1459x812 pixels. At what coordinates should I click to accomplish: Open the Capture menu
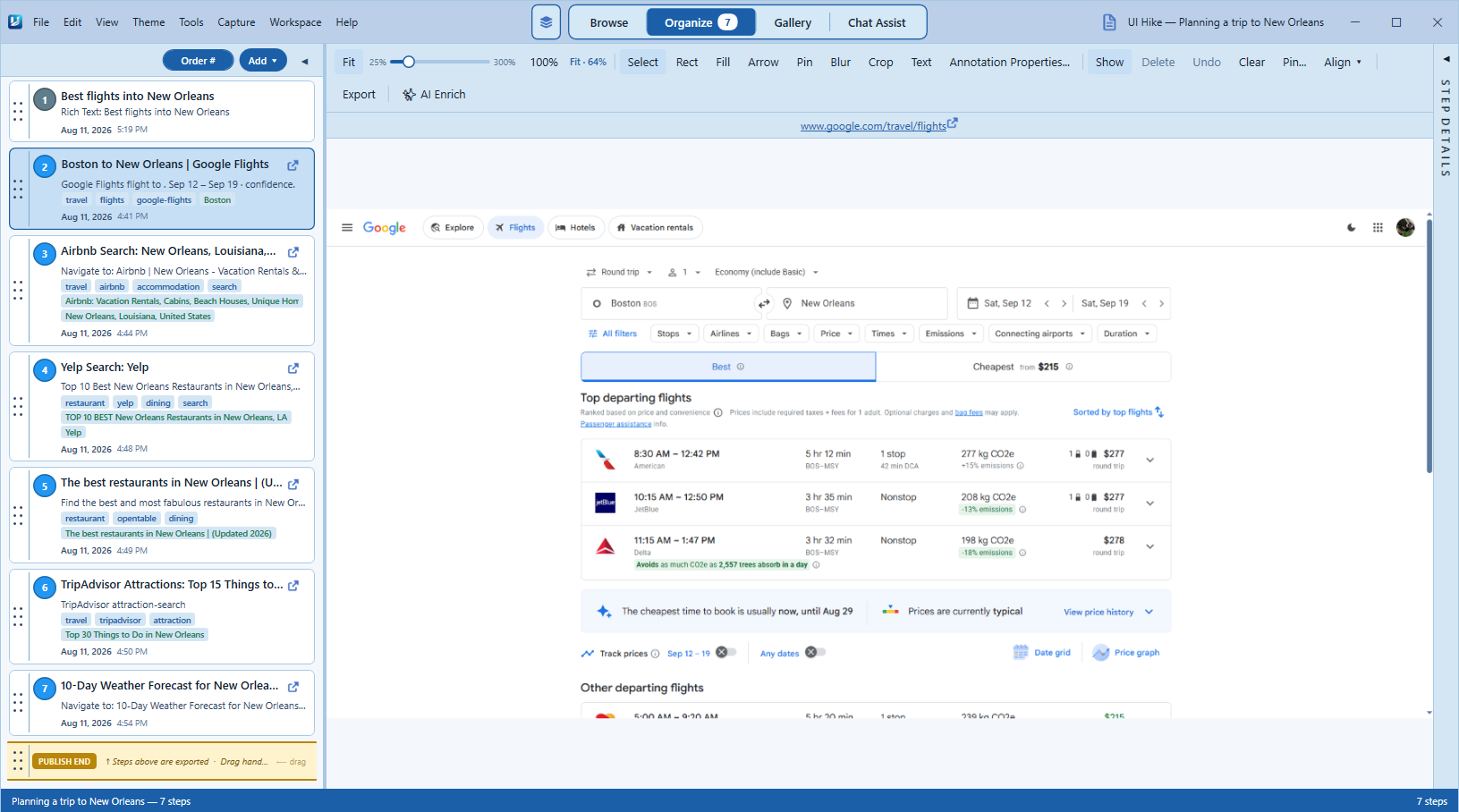point(236,22)
